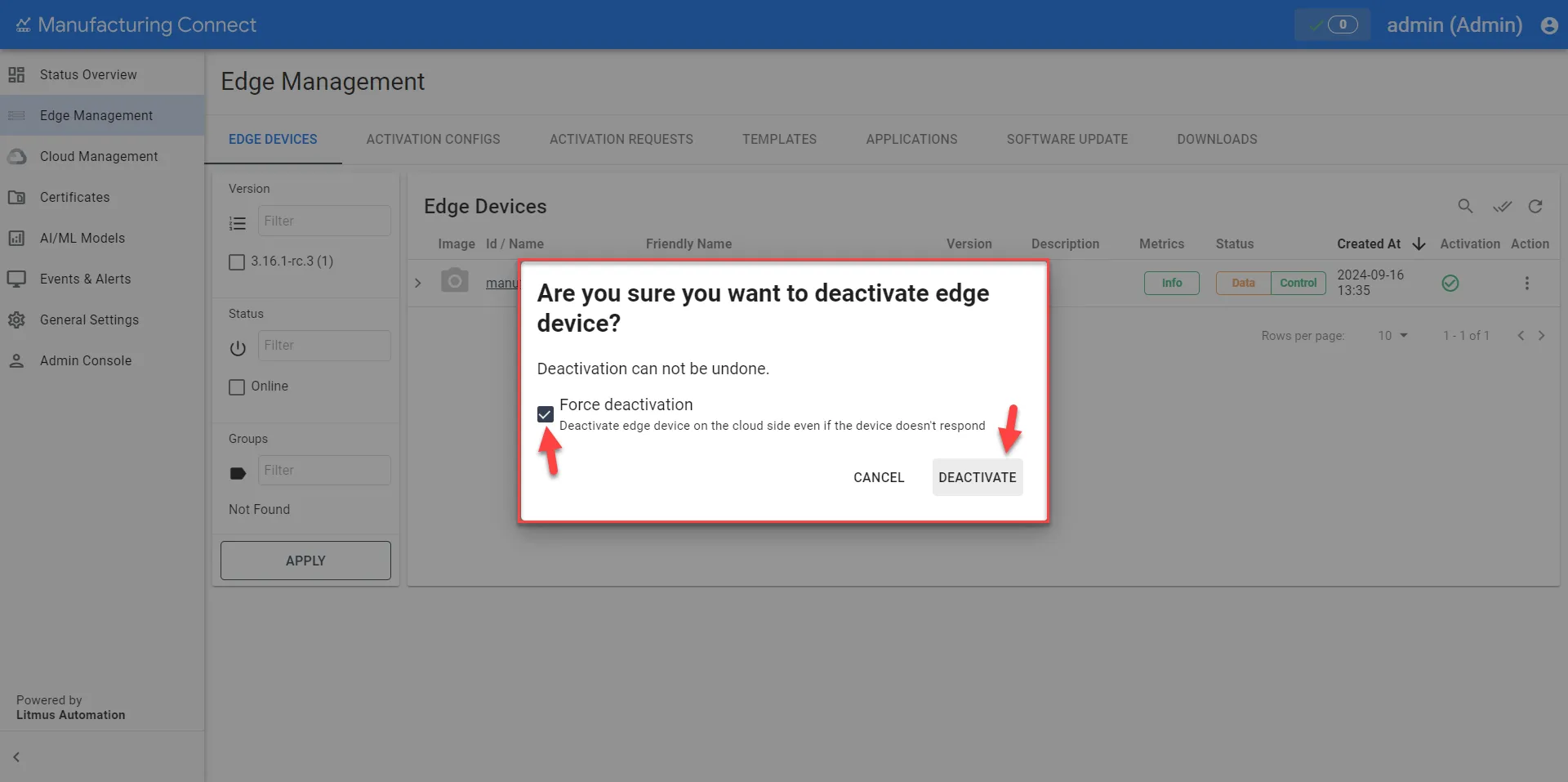Click the search icon in Edge Devices
Image resolution: width=1568 pixels, height=782 pixels.
click(1466, 206)
